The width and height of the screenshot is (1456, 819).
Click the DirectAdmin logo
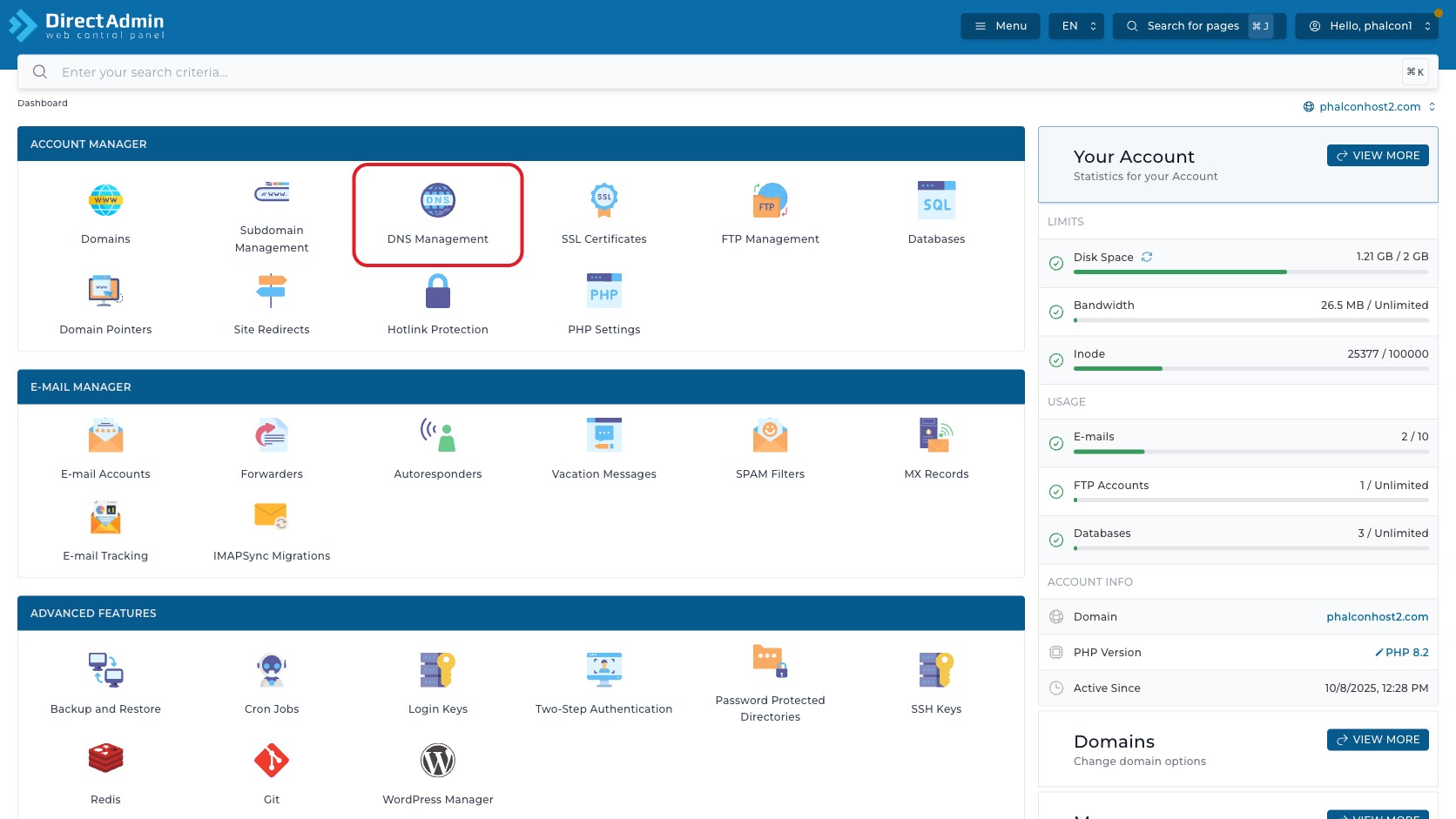(x=86, y=25)
